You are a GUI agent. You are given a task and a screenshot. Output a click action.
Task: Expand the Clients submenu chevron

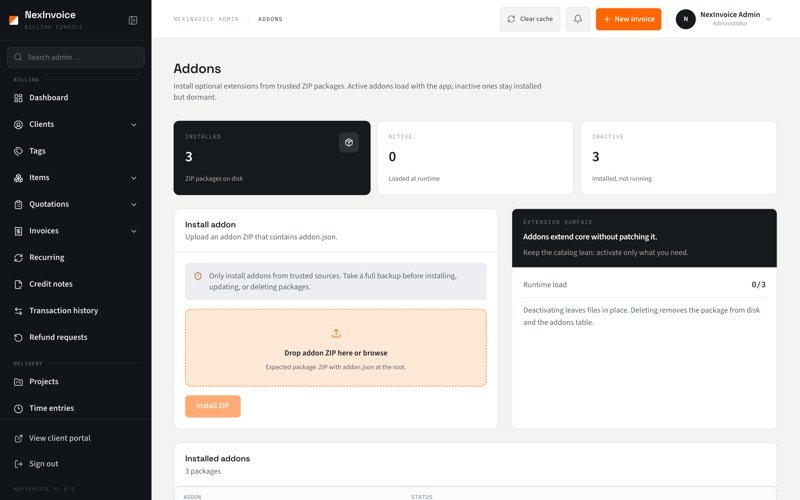point(134,124)
